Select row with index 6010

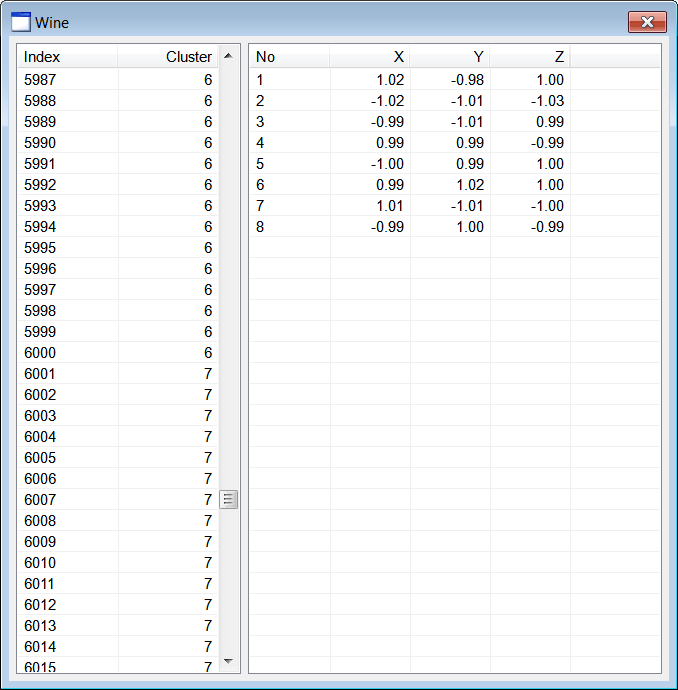click(118, 562)
